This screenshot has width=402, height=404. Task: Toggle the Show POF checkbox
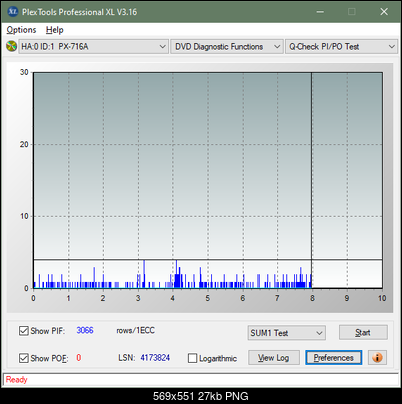(x=24, y=358)
